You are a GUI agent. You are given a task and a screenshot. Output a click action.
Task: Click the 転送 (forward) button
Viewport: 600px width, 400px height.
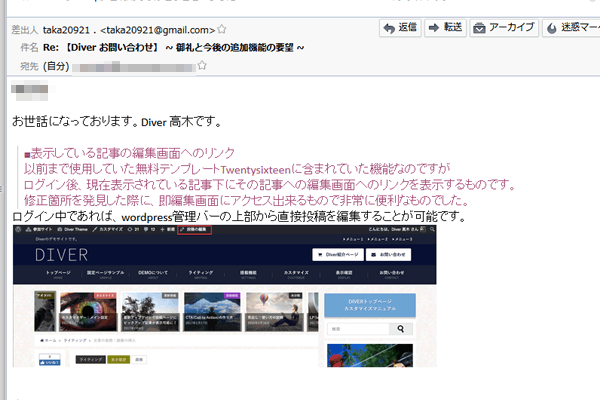click(445, 27)
